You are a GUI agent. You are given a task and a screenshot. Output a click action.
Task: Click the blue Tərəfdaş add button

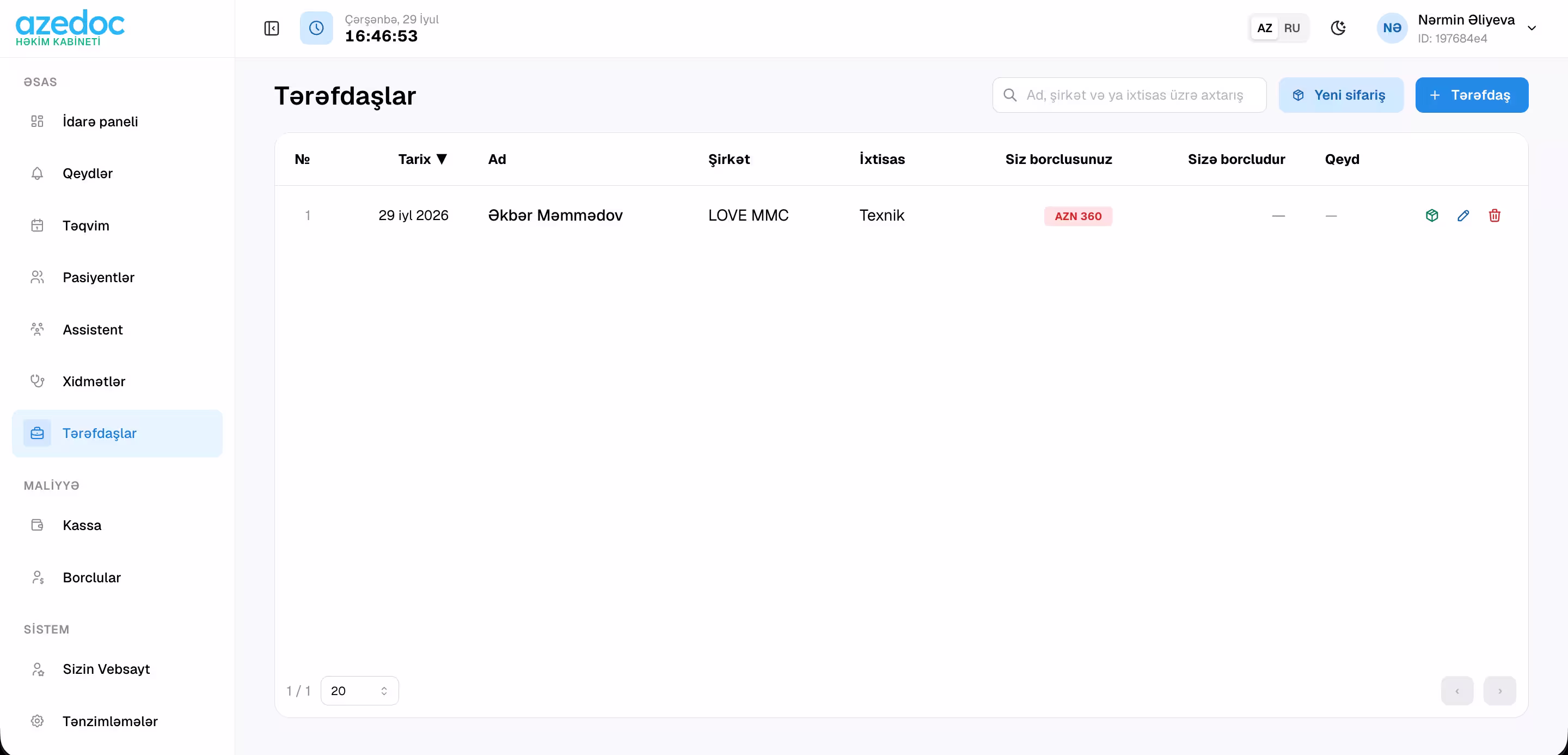(1471, 95)
